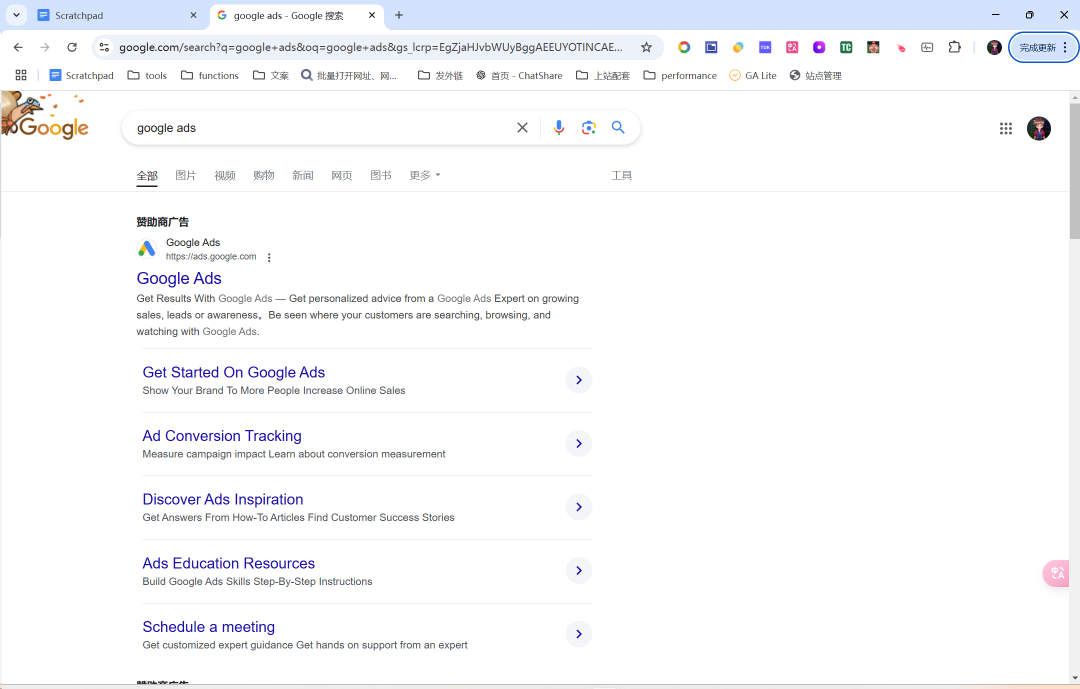Click the 完成更新 update button

point(1043,47)
